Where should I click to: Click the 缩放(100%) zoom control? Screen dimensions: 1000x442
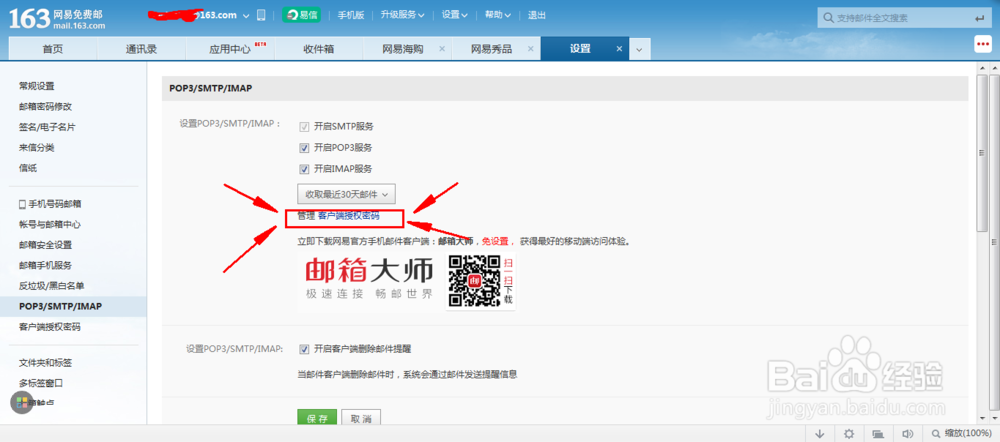(963, 434)
